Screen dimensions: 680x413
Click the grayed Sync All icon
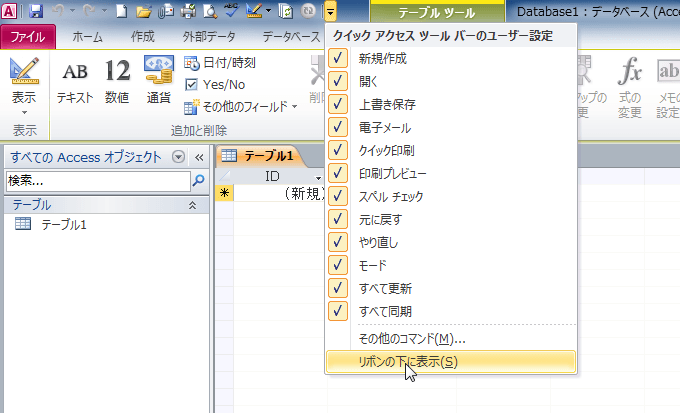tap(307, 11)
